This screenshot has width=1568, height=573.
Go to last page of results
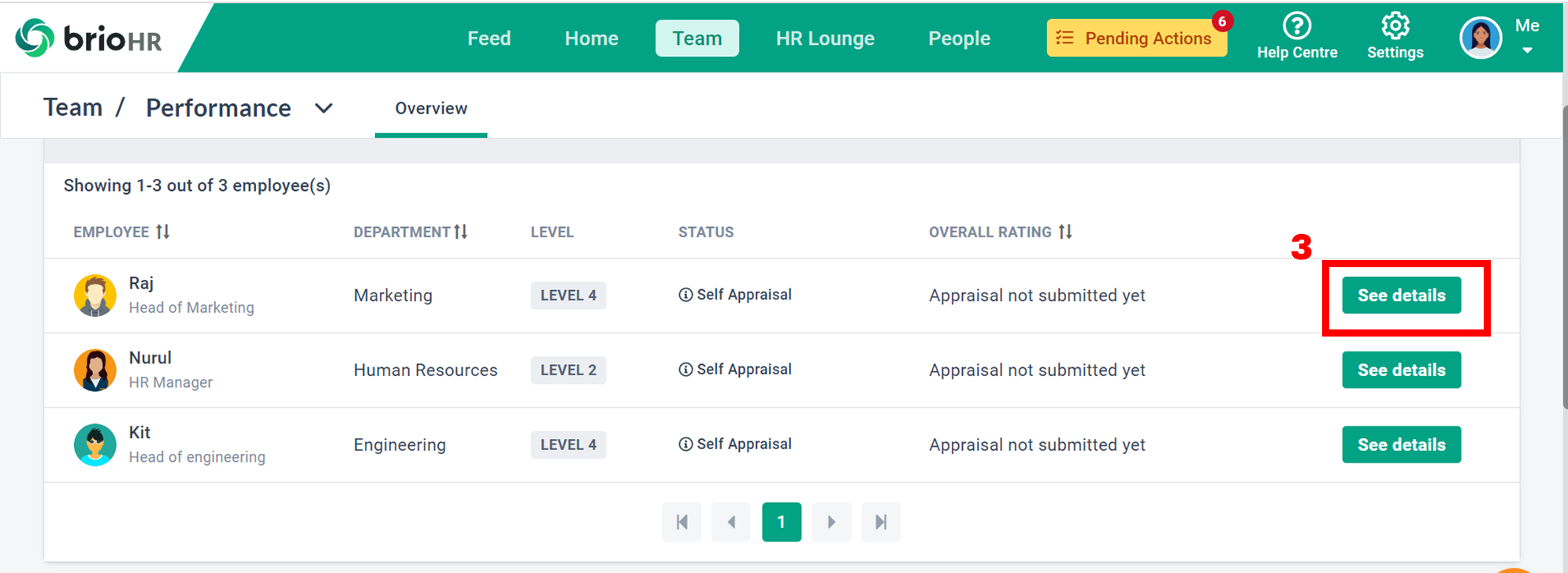(x=881, y=522)
